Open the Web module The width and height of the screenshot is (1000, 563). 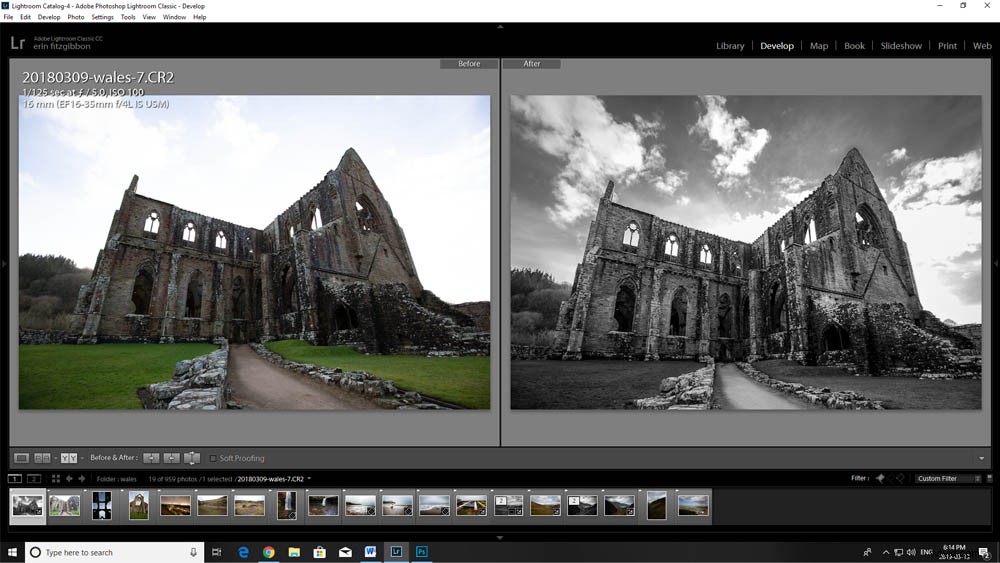[x=982, y=46]
